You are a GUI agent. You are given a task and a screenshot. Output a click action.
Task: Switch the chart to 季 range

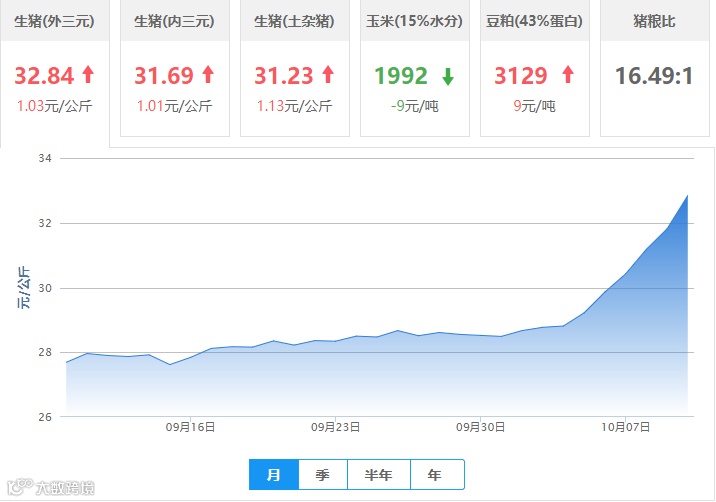click(323, 475)
